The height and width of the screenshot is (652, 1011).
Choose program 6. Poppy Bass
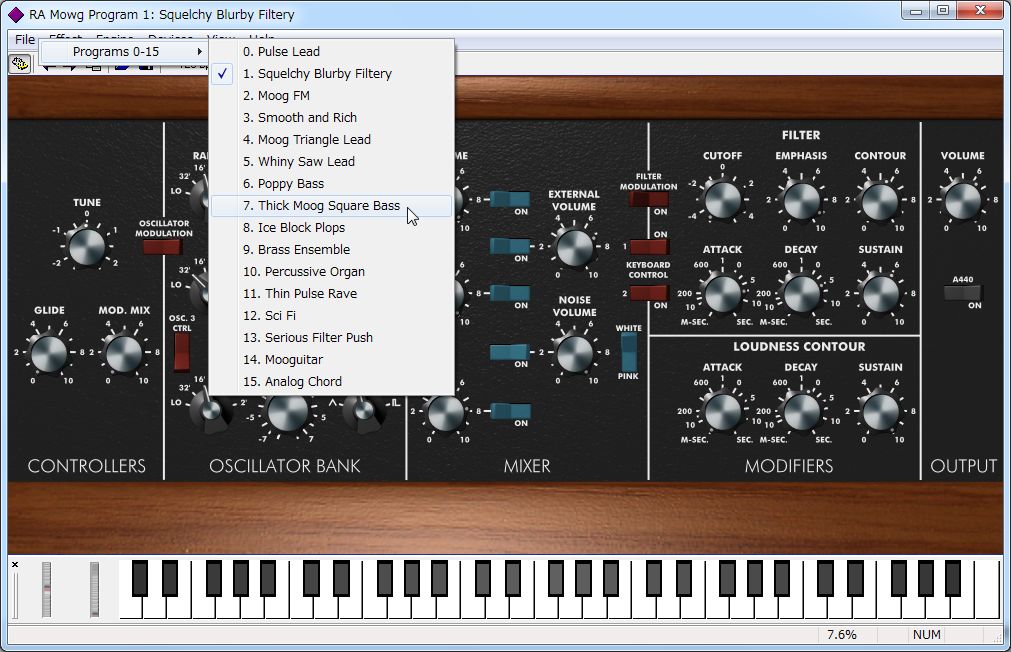pyautogui.click(x=331, y=184)
